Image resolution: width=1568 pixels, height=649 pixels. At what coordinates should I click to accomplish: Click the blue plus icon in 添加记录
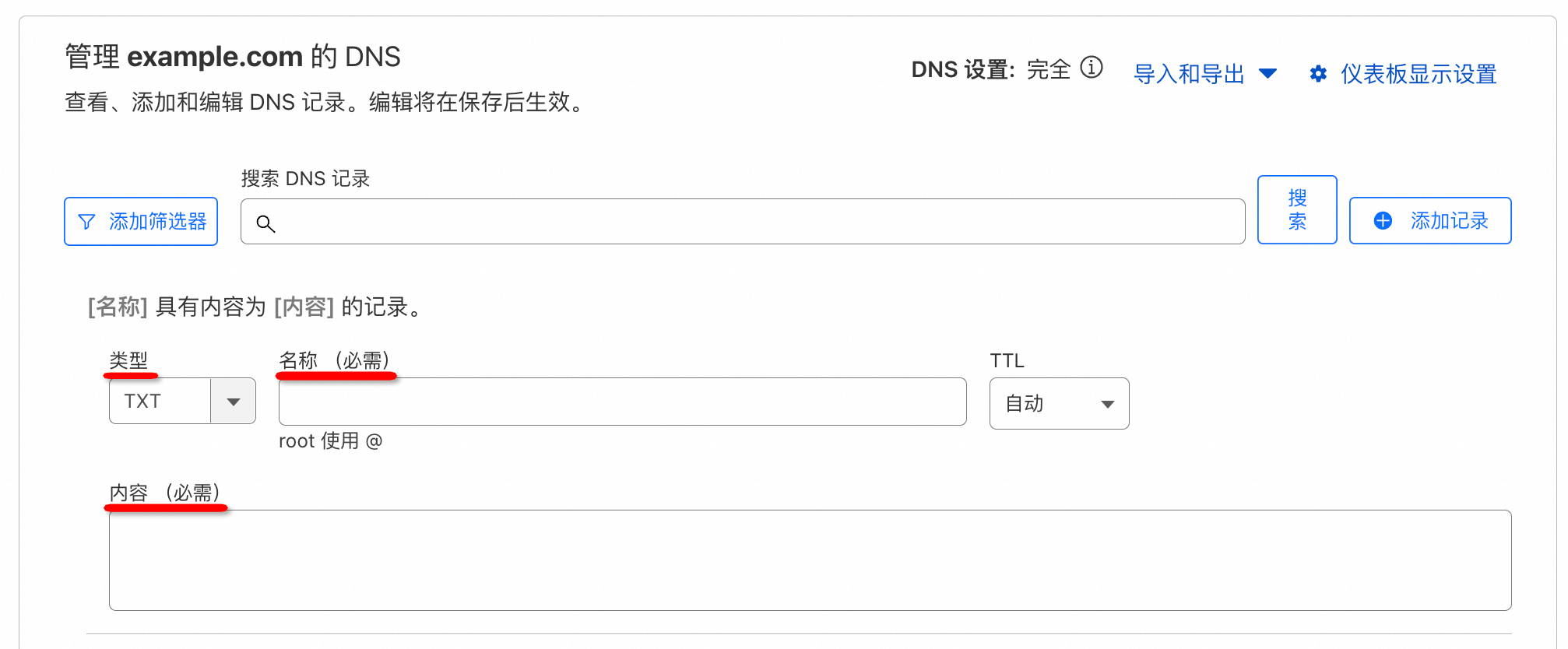(x=1383, y=221)
